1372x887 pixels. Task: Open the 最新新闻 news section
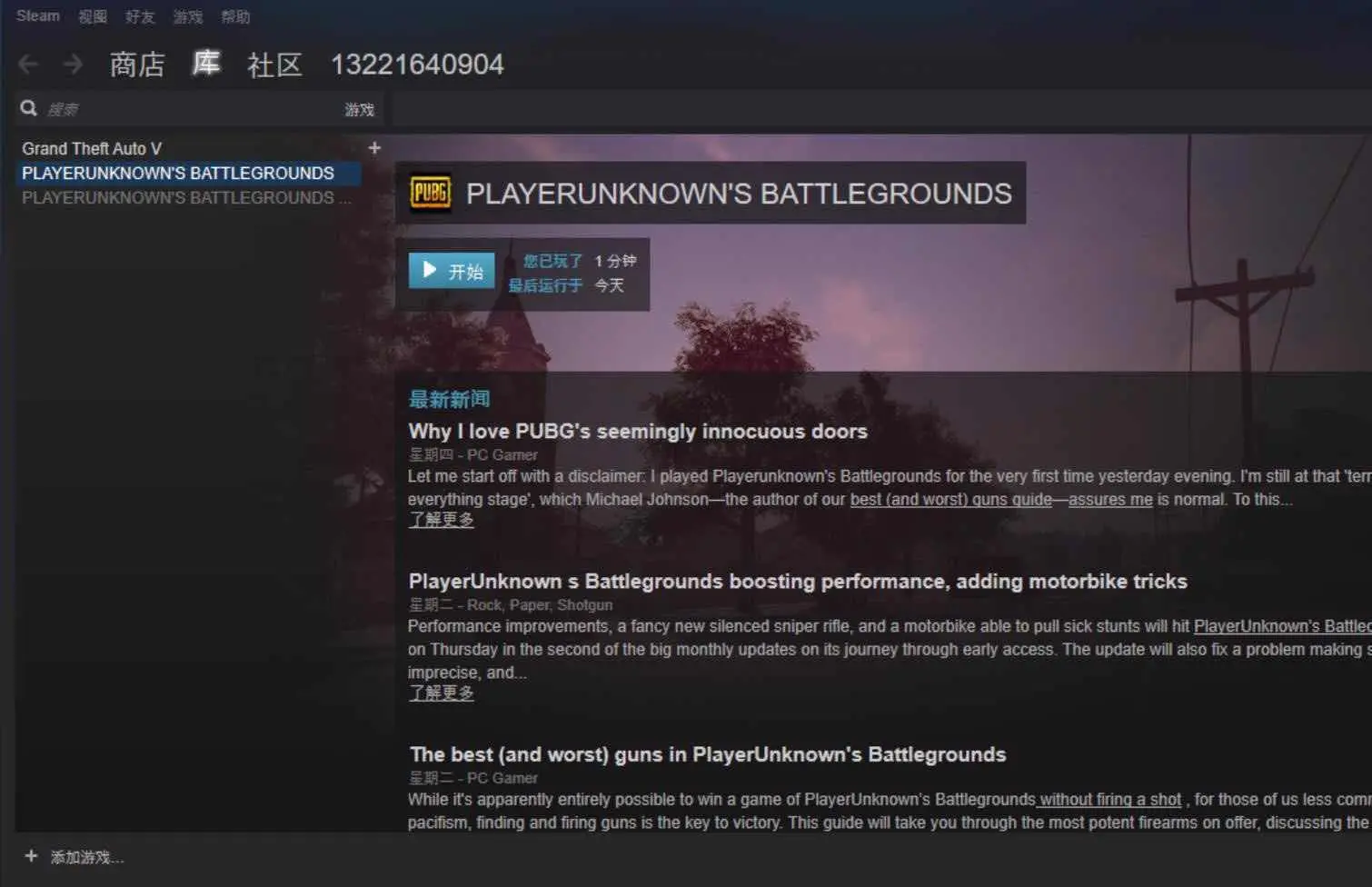449,398
